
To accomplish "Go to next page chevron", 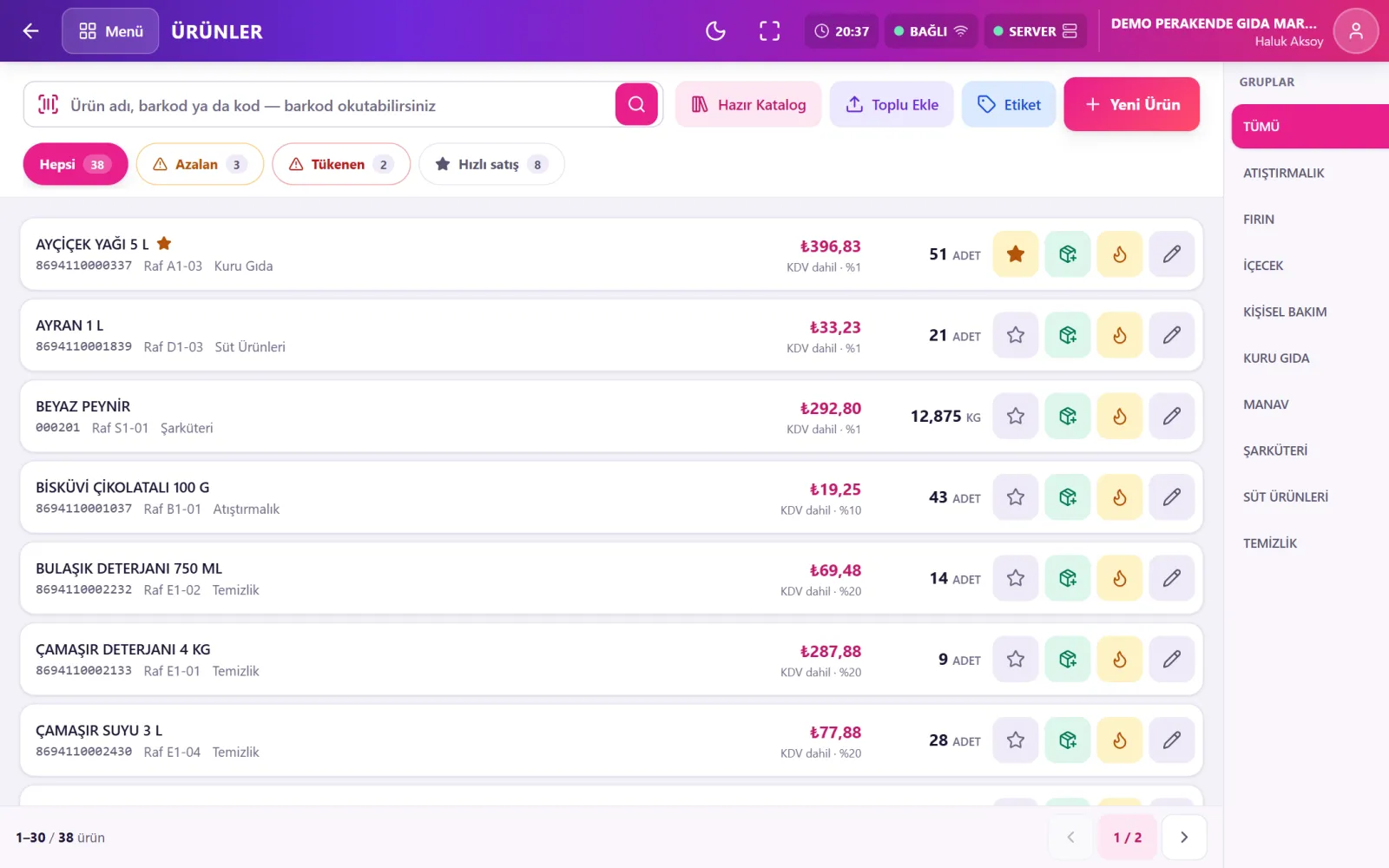I will tap(1184, 838).
